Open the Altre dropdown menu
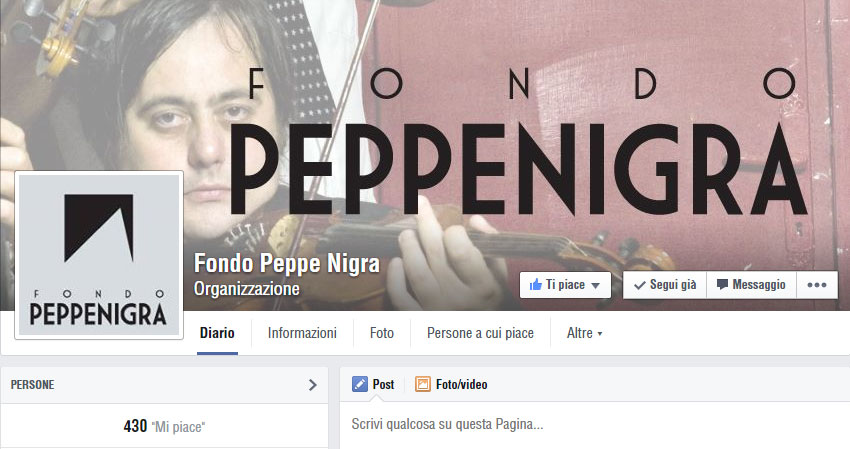Screen dimensions: 850x449 pos(584,333)
